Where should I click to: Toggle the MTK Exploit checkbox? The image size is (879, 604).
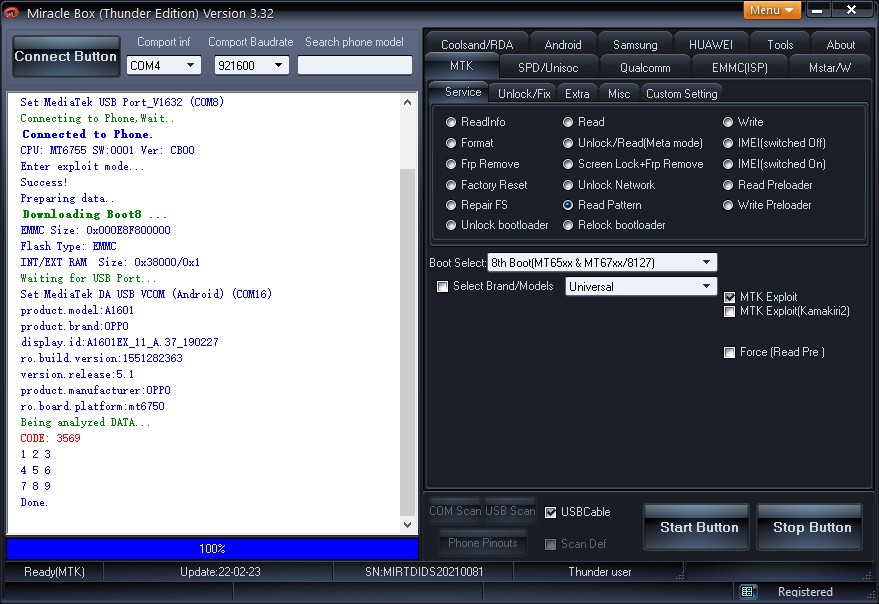pyautogui.click(x=729, y=297)
